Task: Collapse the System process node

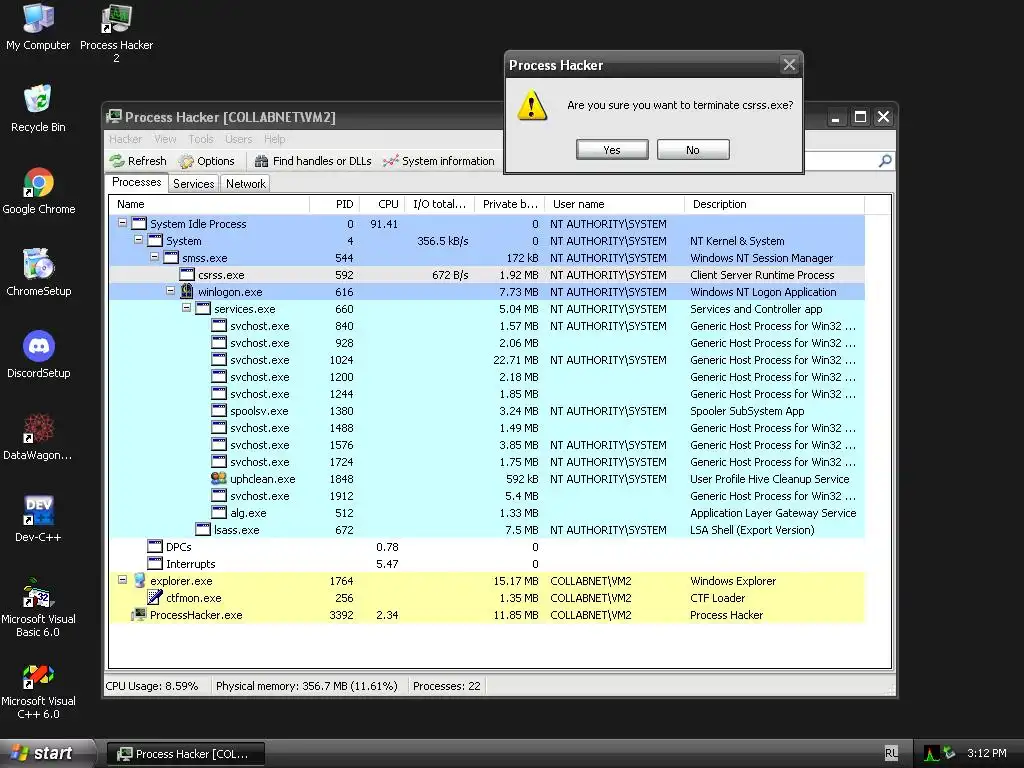Action: (x=138, y=240)
